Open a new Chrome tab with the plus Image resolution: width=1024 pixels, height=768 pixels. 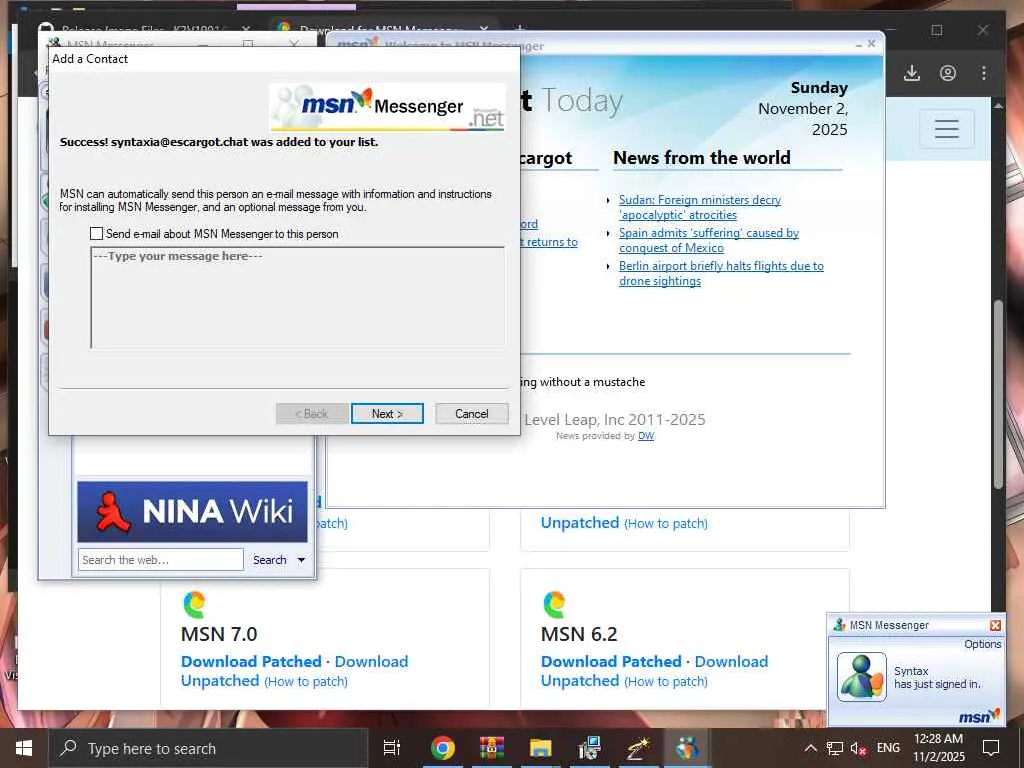click(520, 29)
